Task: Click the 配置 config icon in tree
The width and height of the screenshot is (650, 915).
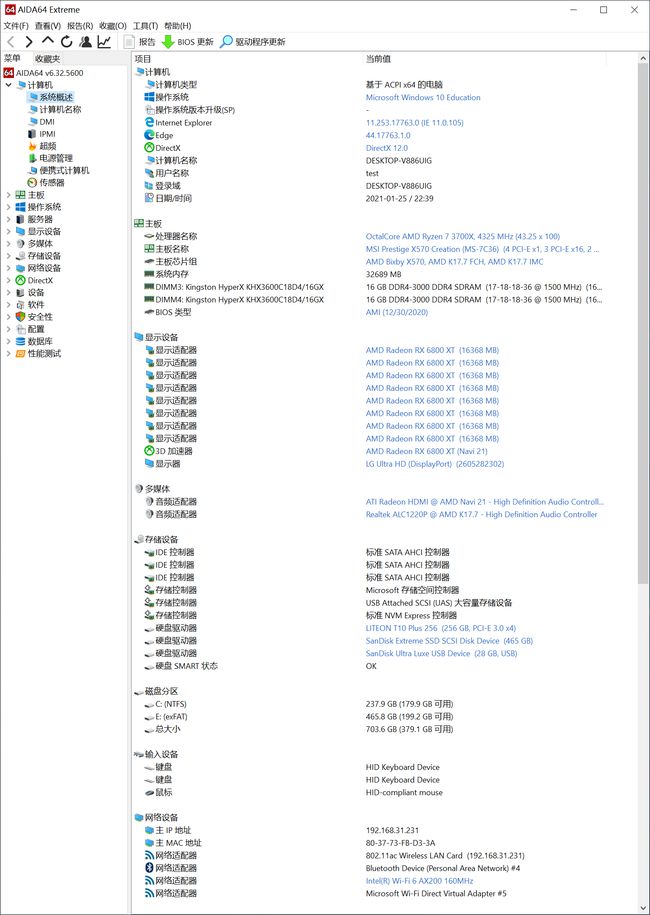Action: click(x=20, y=329)
